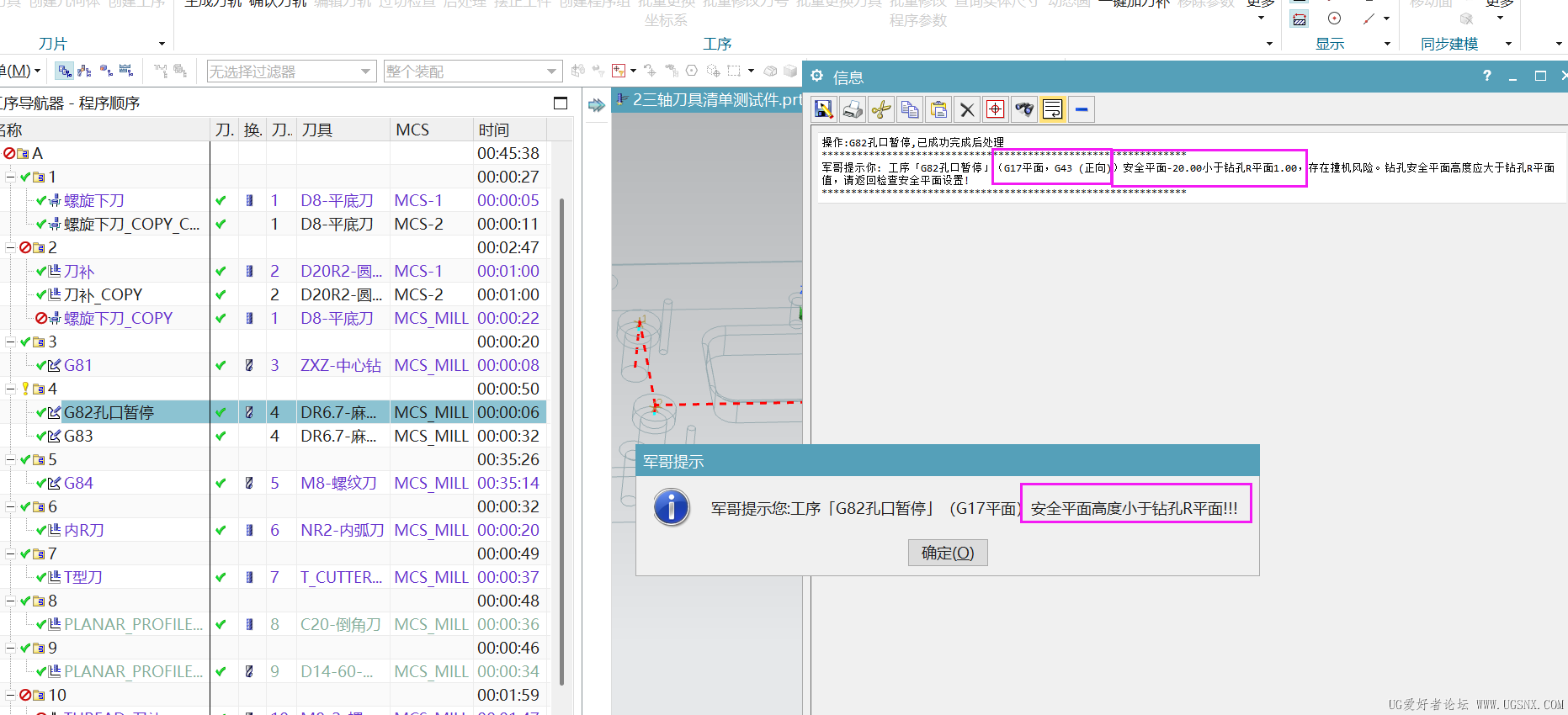Select machining method view icon in navigator toolbar
This screenshot has width=1568, height=715.
[x=126, y=71]
